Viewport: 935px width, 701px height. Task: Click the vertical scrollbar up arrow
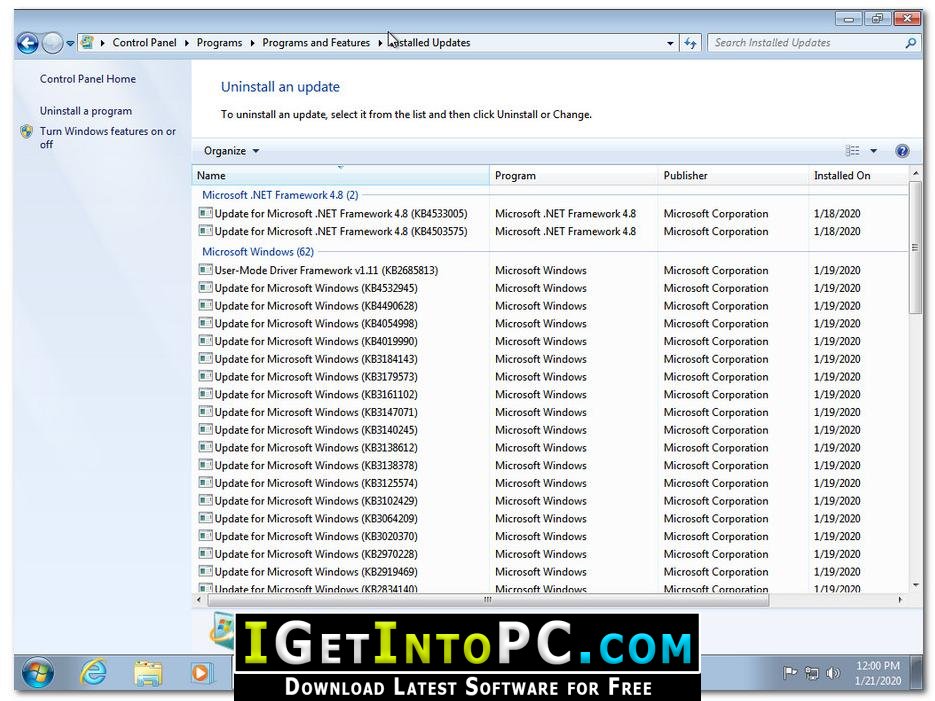coord(915,173)
